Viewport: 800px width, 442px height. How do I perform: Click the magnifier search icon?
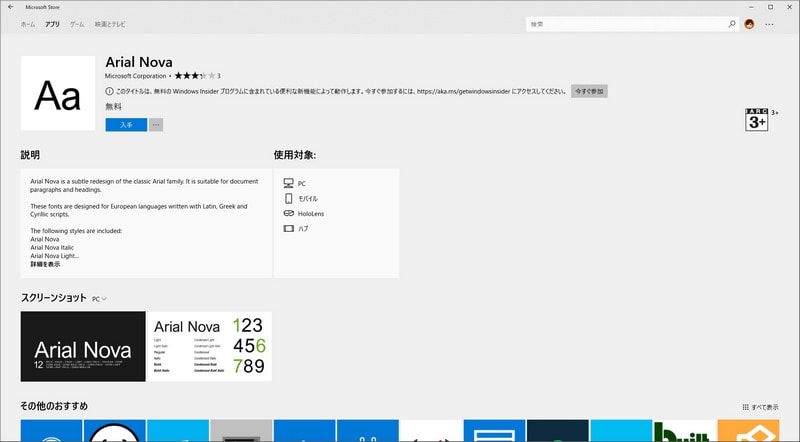(732, 24)
